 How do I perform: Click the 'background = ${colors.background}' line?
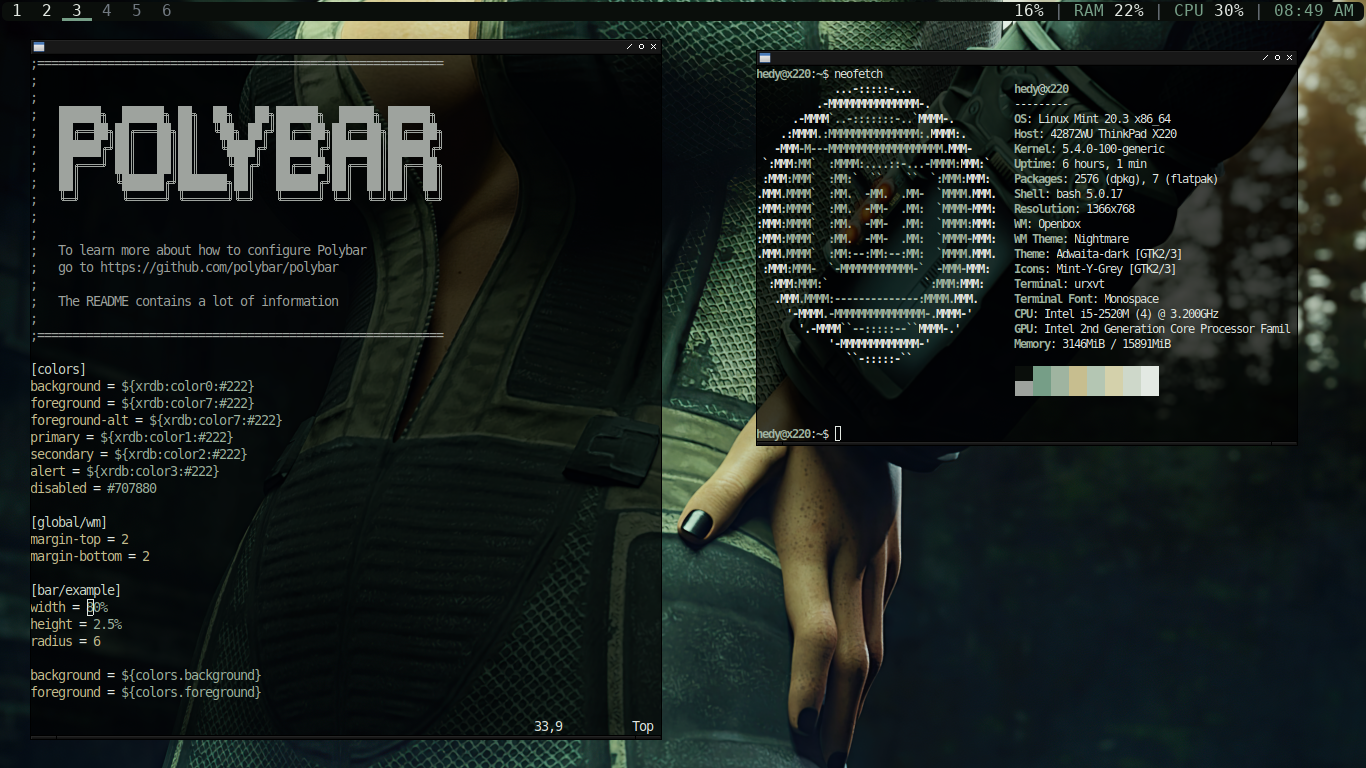coord(146,675)
